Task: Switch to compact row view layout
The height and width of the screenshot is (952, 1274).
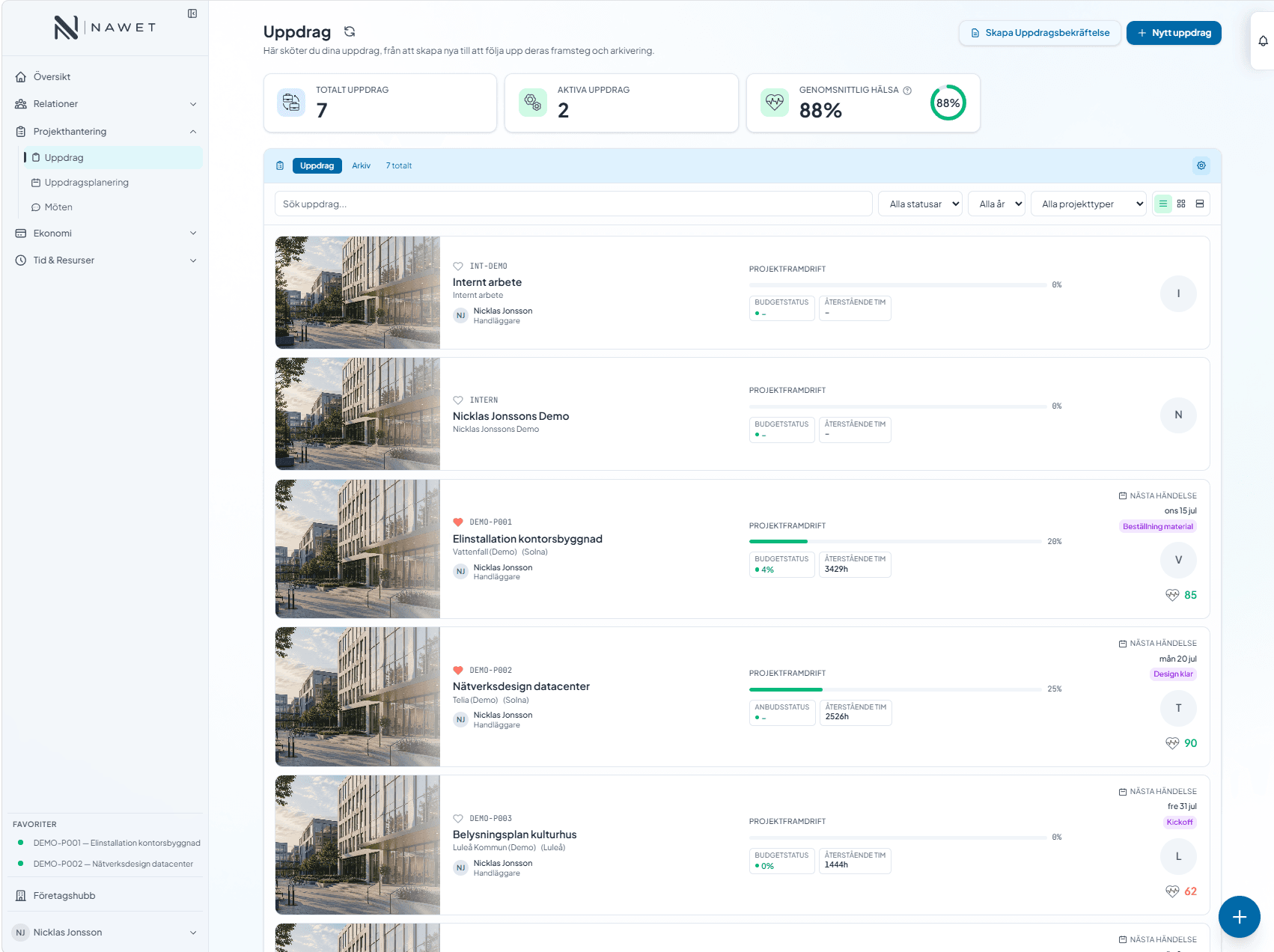Action: tap(1200, 204)
